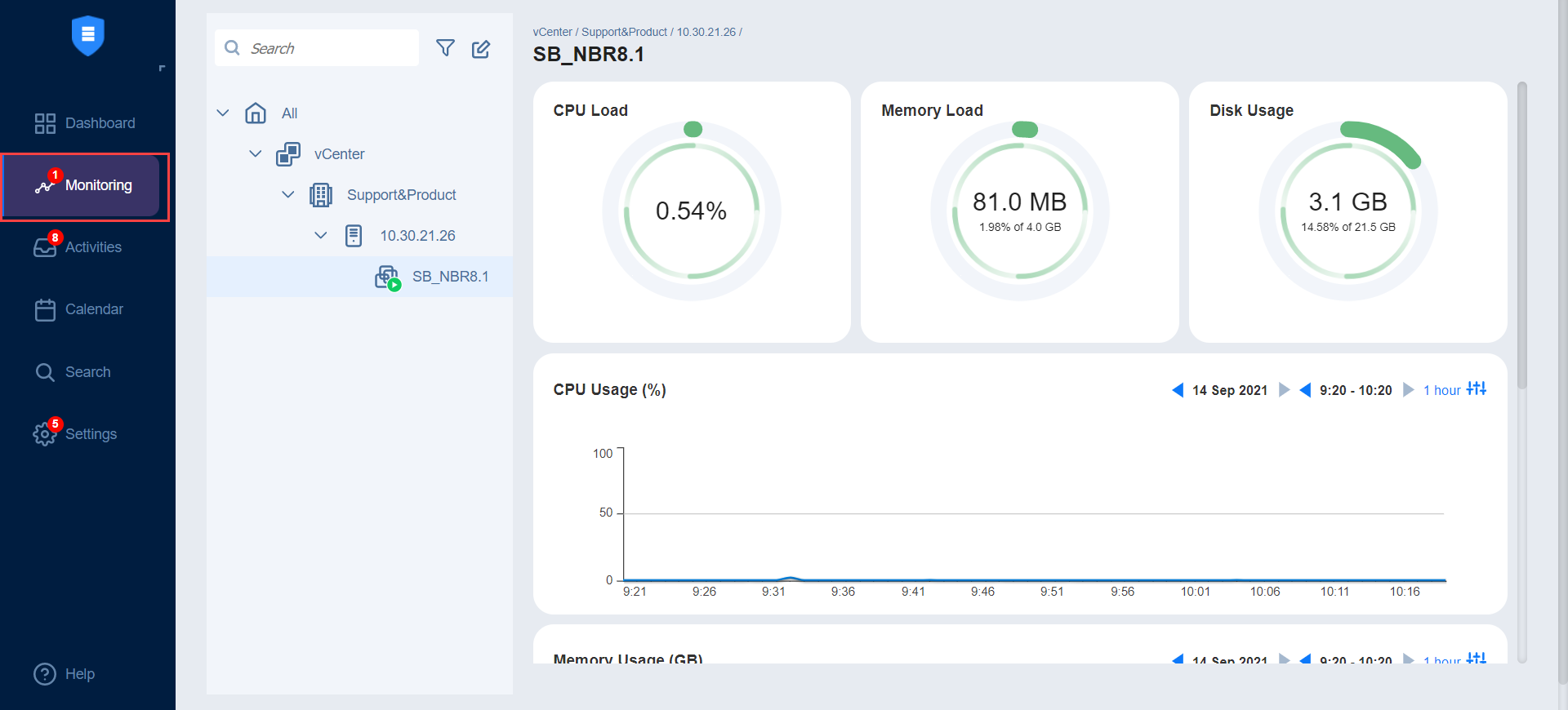Screen dimensions: 1568x710
Task: Click the CPU Usage chart line area
Action: tap(1034, 514)
